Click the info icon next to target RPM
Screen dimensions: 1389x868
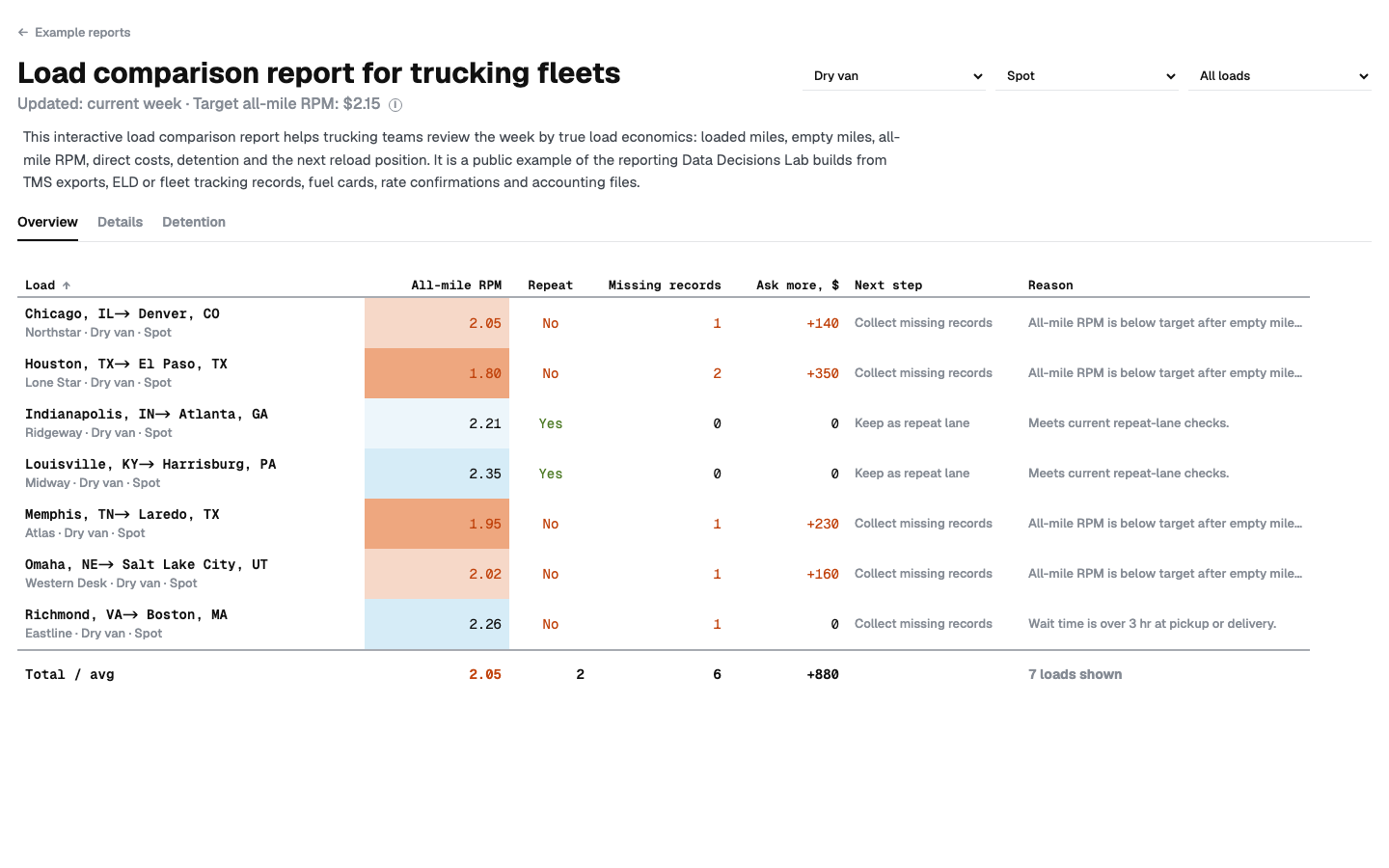click(x=395, y=105)
